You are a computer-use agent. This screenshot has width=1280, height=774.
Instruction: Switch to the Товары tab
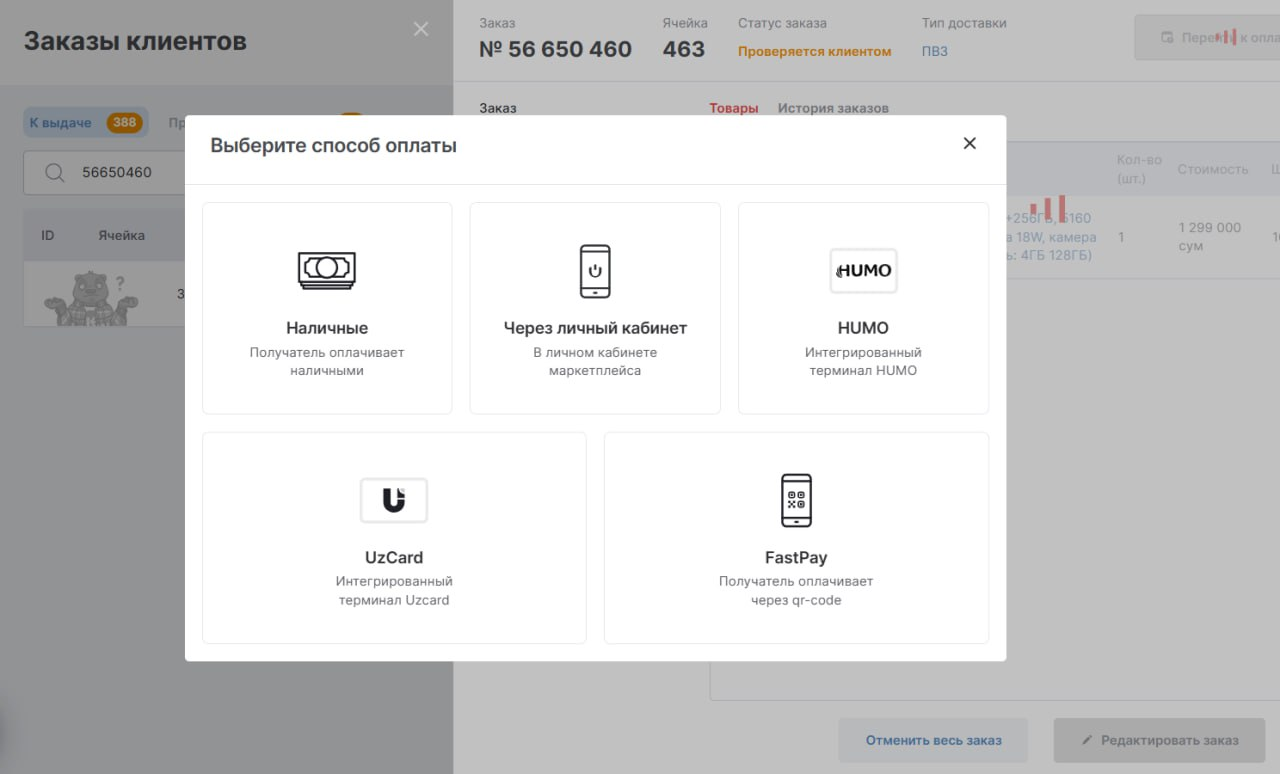734,108
